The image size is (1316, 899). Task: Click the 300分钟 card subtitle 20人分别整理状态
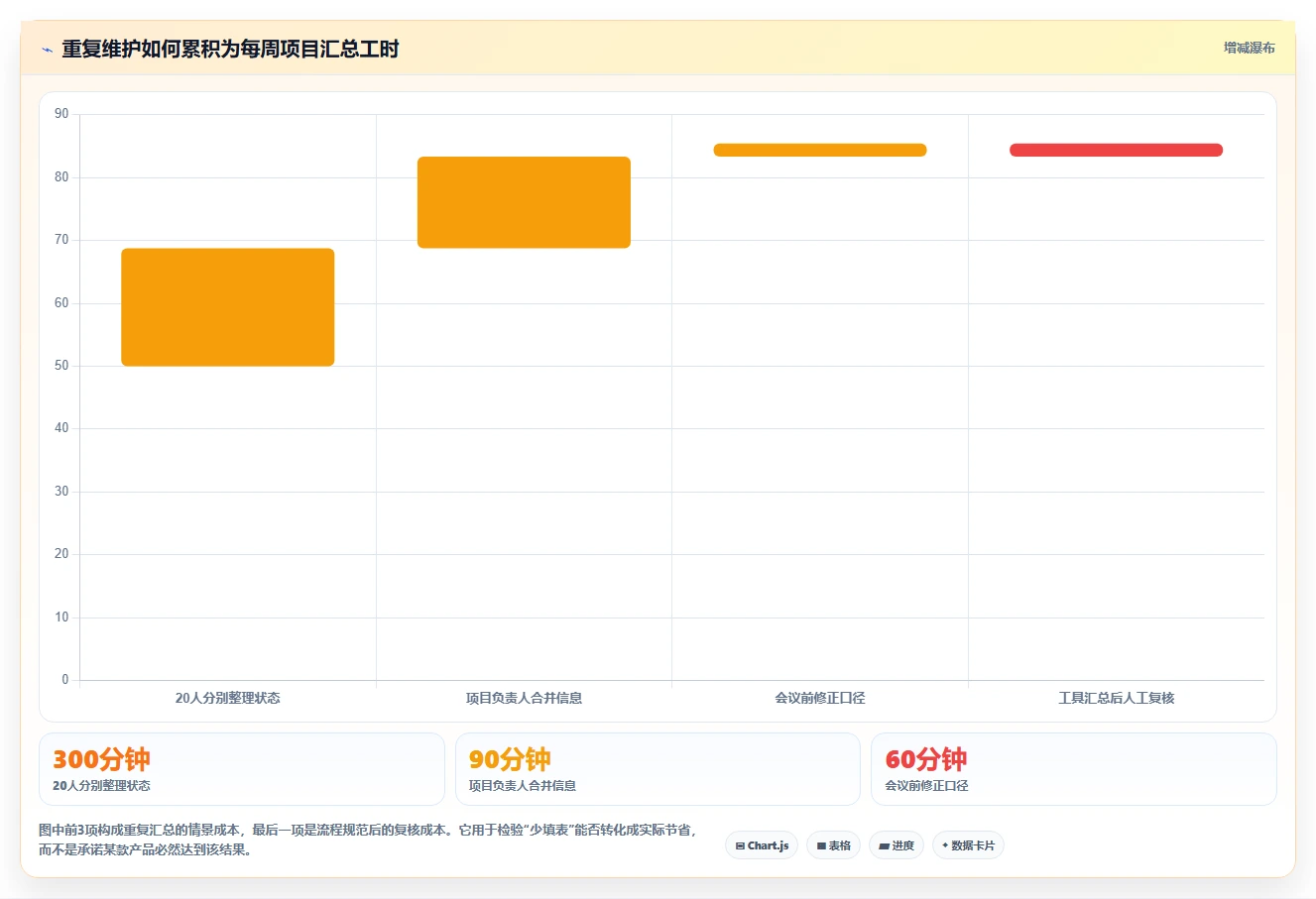click(x=101, y=786)
